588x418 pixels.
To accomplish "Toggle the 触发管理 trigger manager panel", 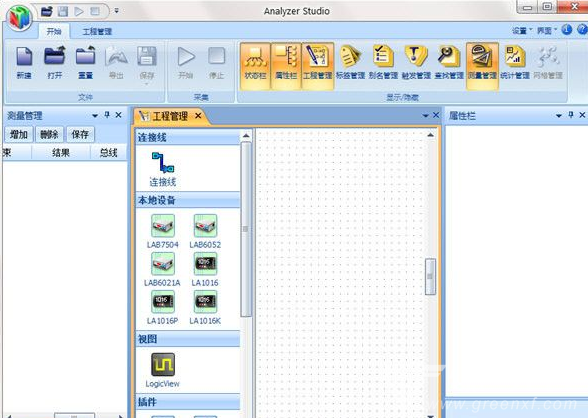I will tap(416, 63).
